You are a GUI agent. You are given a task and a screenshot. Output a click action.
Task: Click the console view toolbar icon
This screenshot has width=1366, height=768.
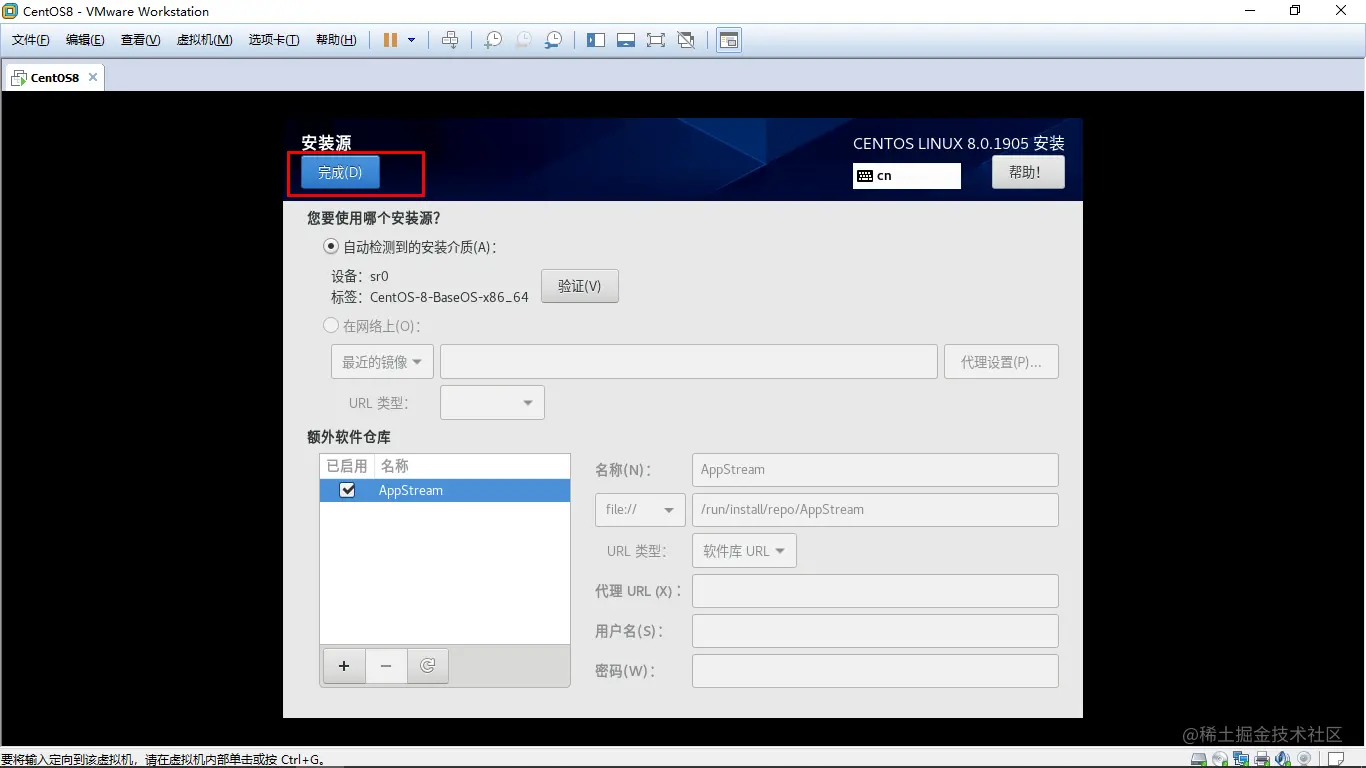click(x=729, y=40)
